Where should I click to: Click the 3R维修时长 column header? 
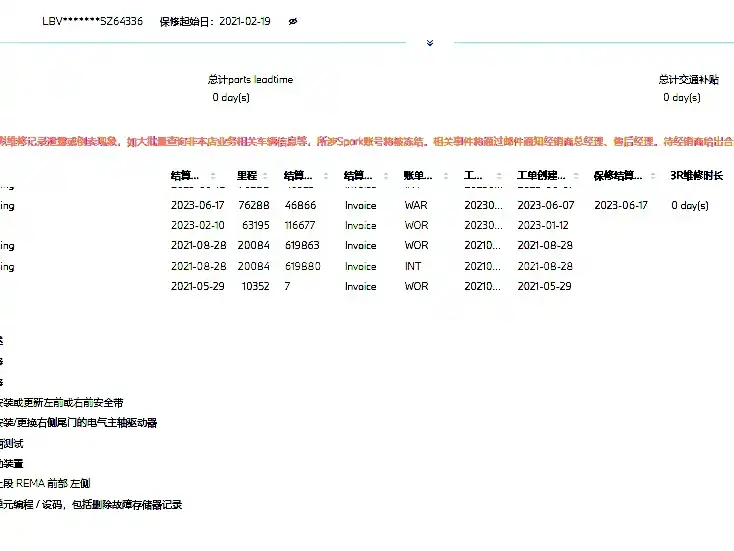pyautogui.click(x=697, y=176)
